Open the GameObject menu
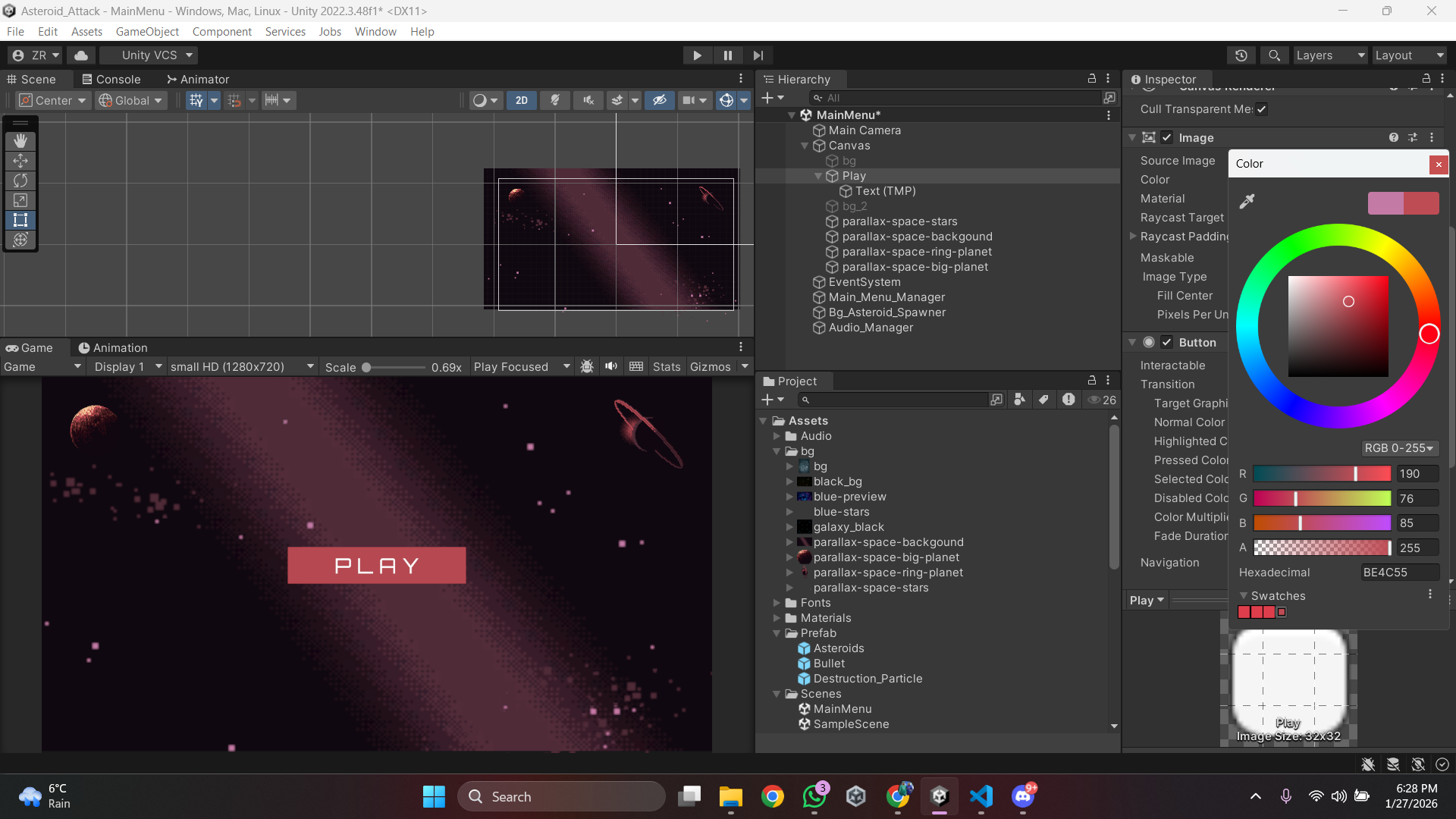 tap(147, 31)
